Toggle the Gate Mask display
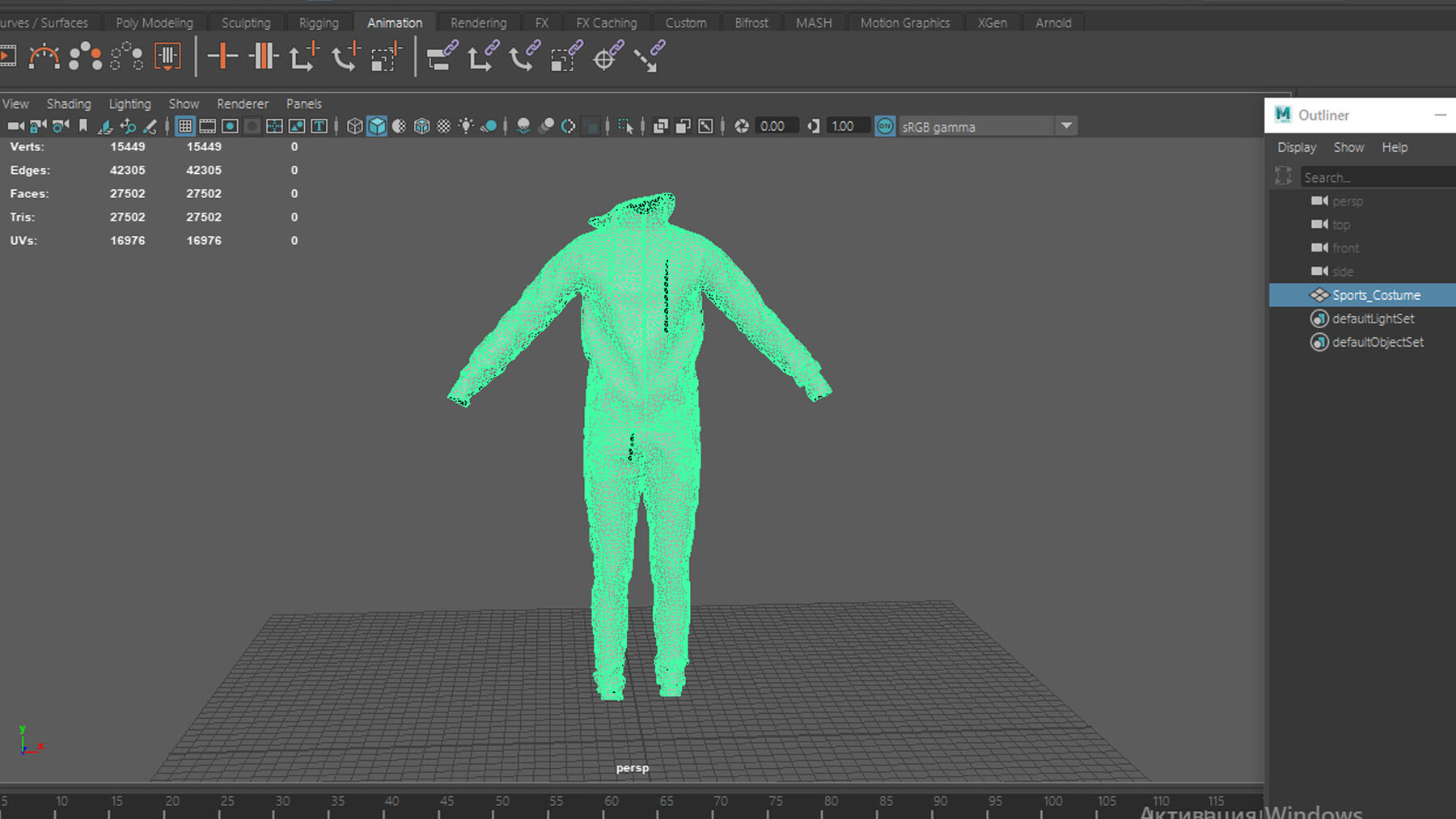 (252, 126)
